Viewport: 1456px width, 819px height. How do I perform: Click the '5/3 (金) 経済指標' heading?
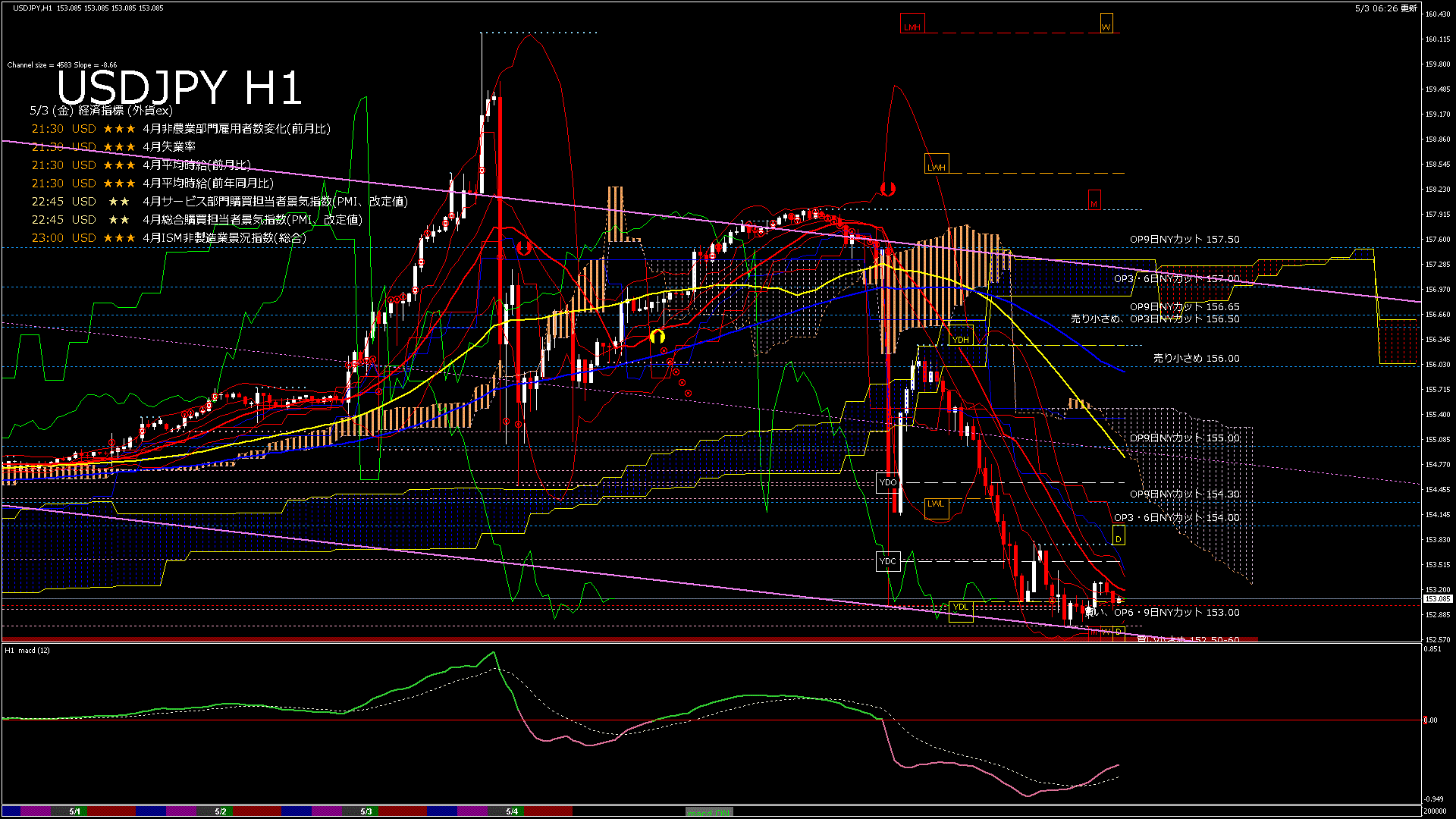[101, 111]
